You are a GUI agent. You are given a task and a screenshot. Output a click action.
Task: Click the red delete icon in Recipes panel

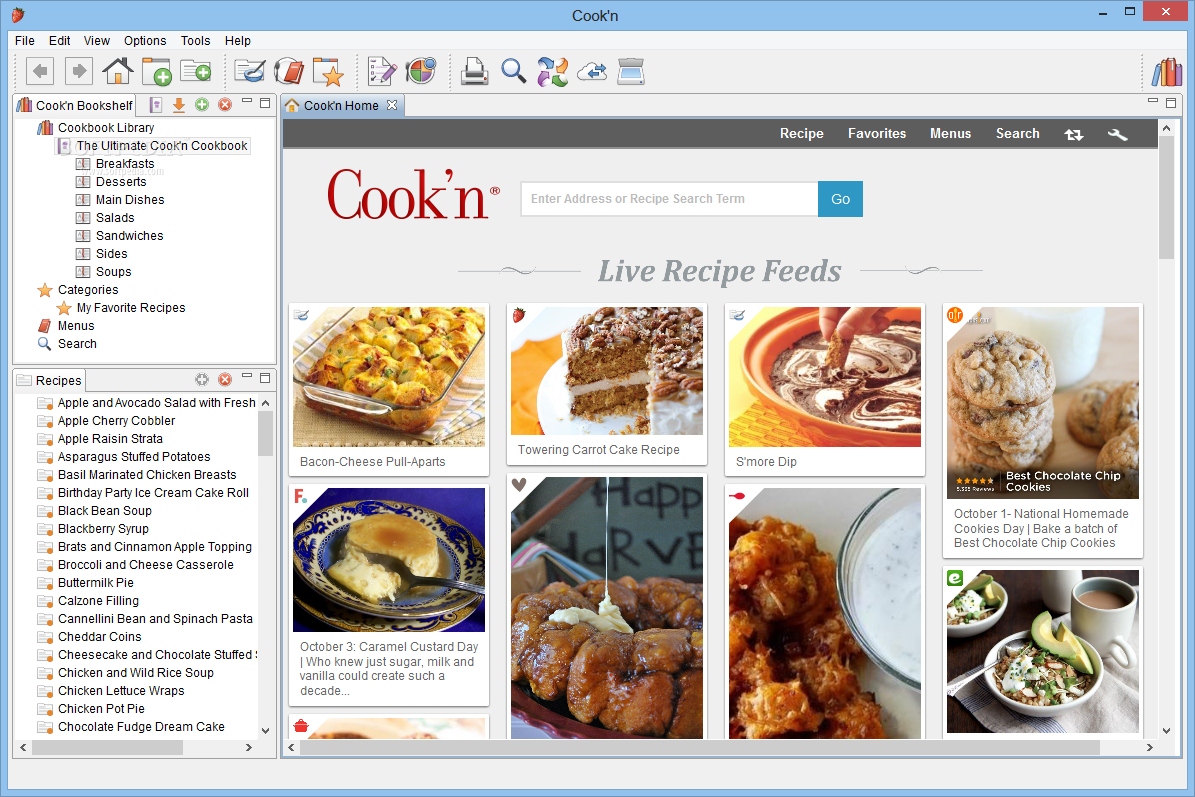pos(225,379)
